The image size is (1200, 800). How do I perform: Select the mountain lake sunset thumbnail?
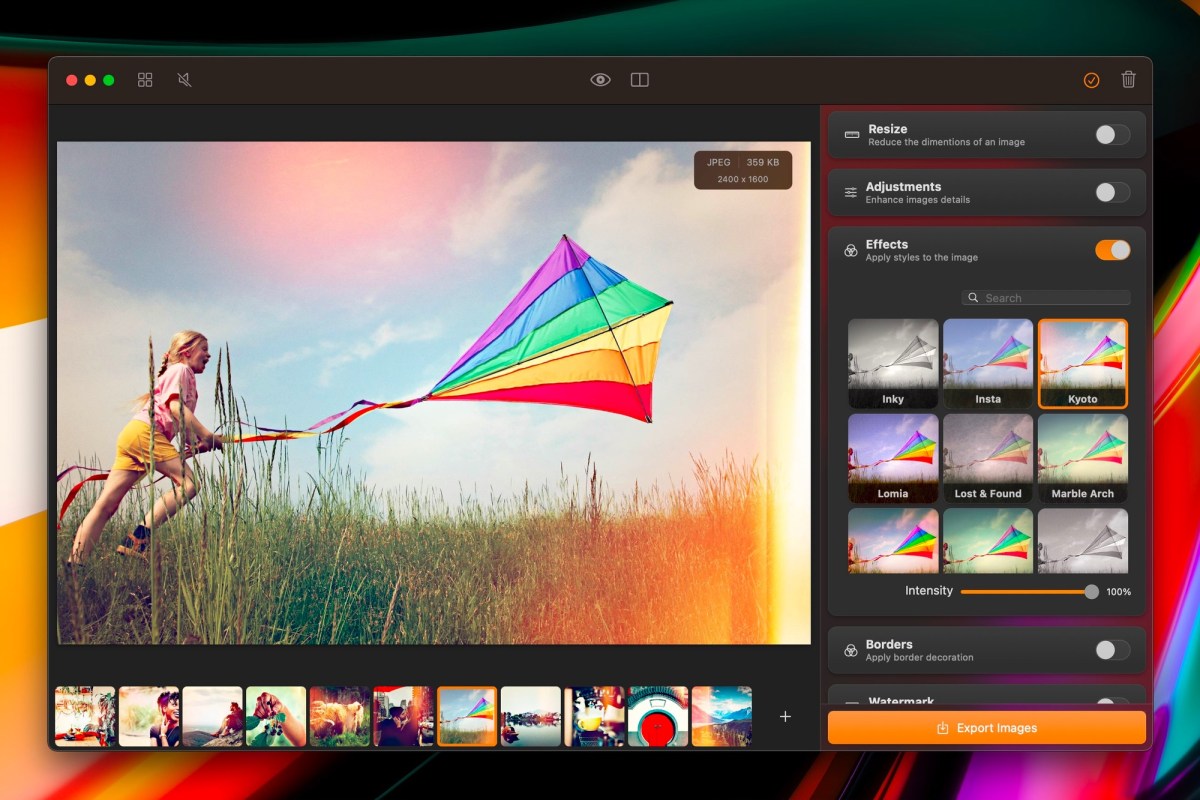(722, 716)
